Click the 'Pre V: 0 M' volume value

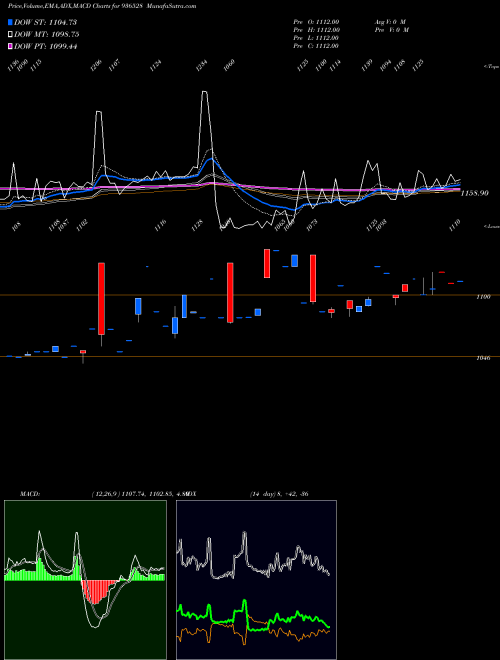(393, 30)
